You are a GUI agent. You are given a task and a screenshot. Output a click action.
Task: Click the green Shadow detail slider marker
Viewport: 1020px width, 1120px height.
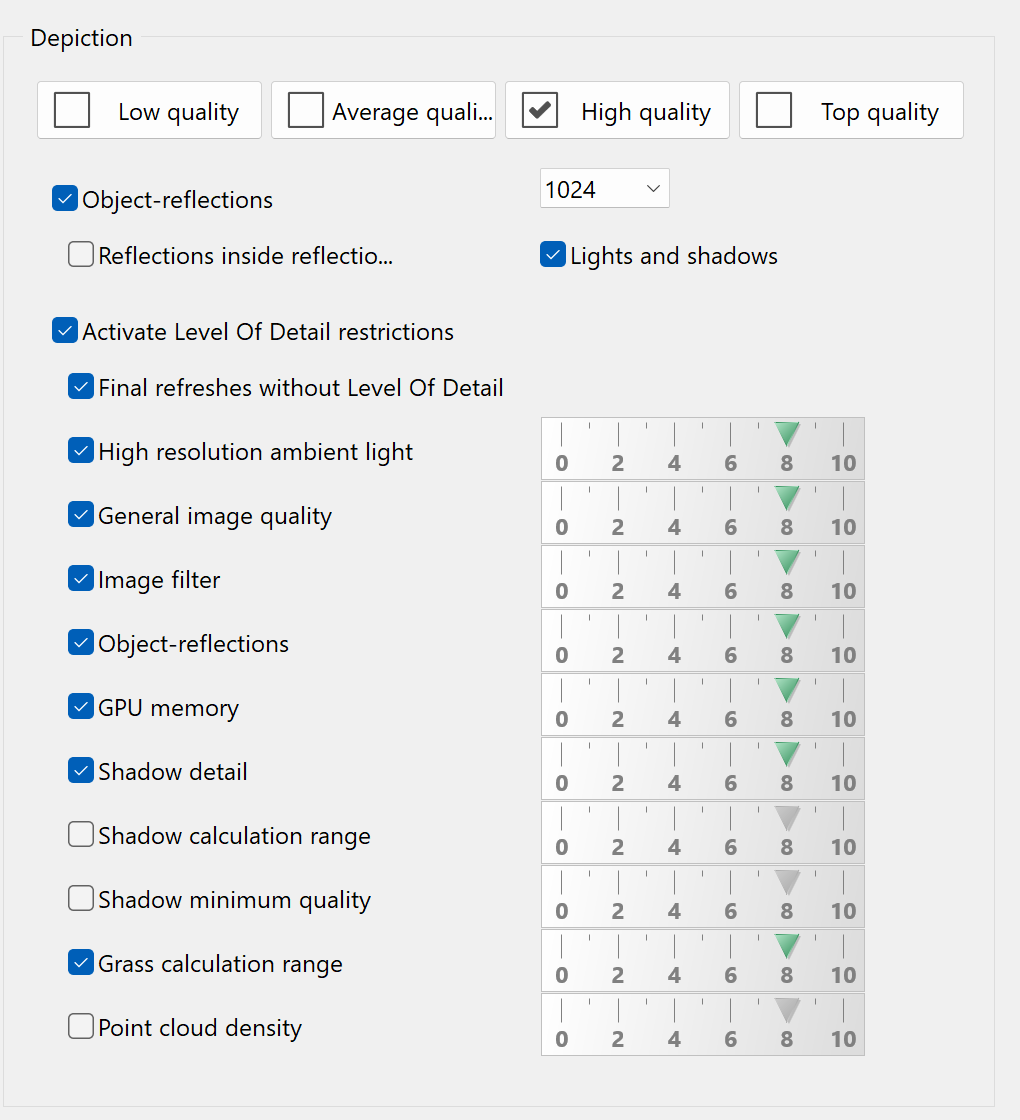pos(786,753)
